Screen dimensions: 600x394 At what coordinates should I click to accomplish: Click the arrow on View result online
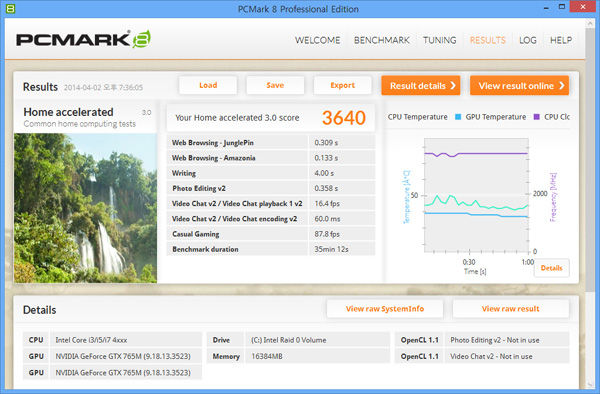pyautogui.click(x=561, y=86)
